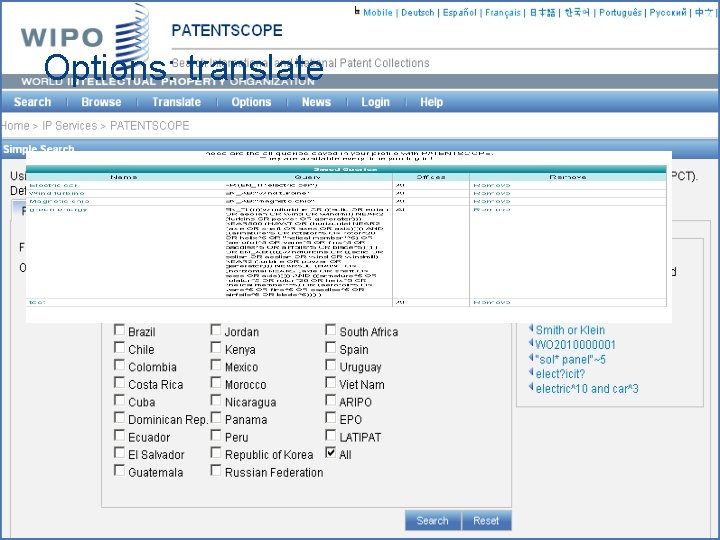The image size is (720, 540).
Task: Switch language to Korean (한국어)
Action: [577, 13]
